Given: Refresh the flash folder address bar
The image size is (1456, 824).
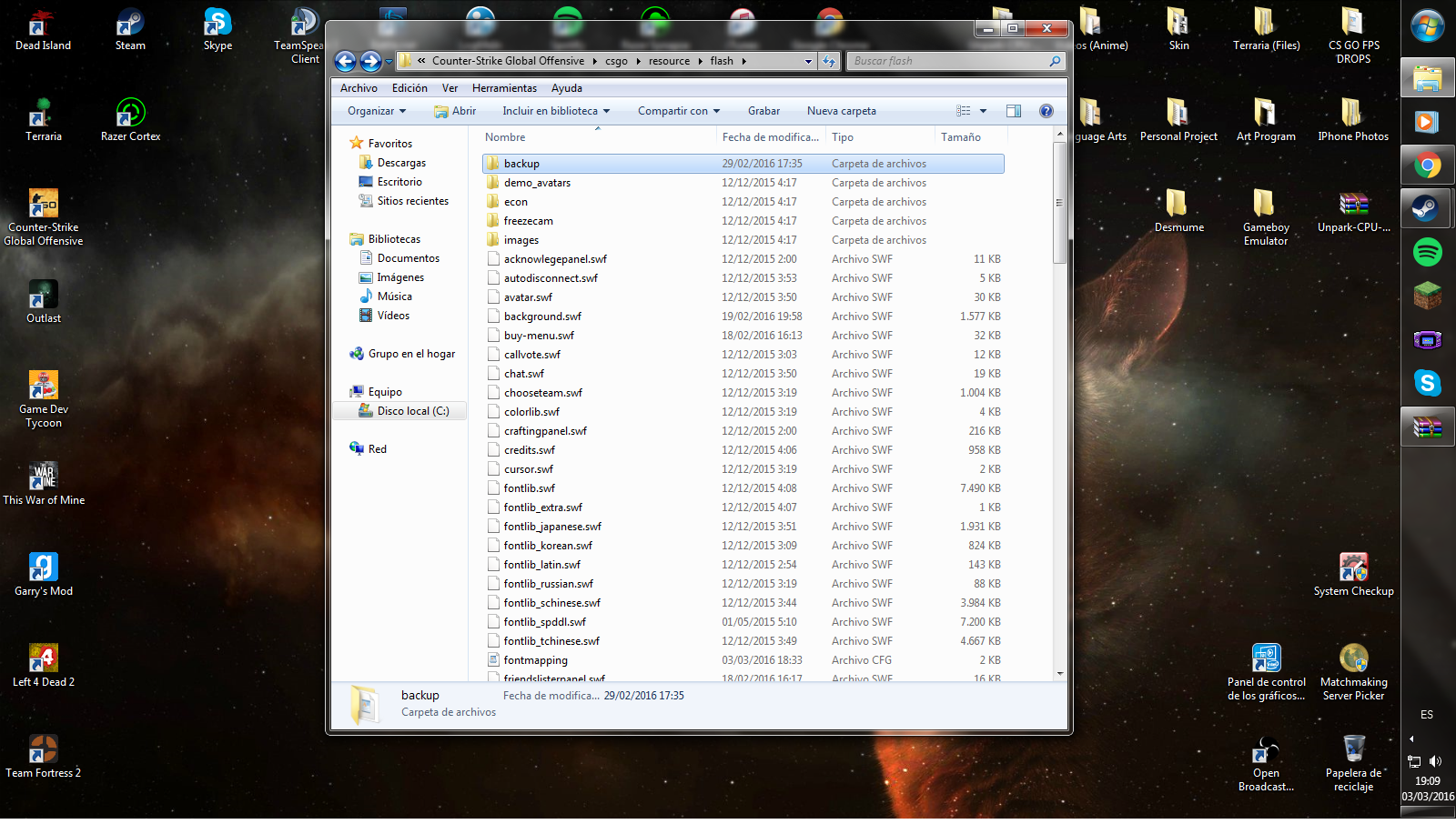Looking at the screenshot, I should click(829, 61).
